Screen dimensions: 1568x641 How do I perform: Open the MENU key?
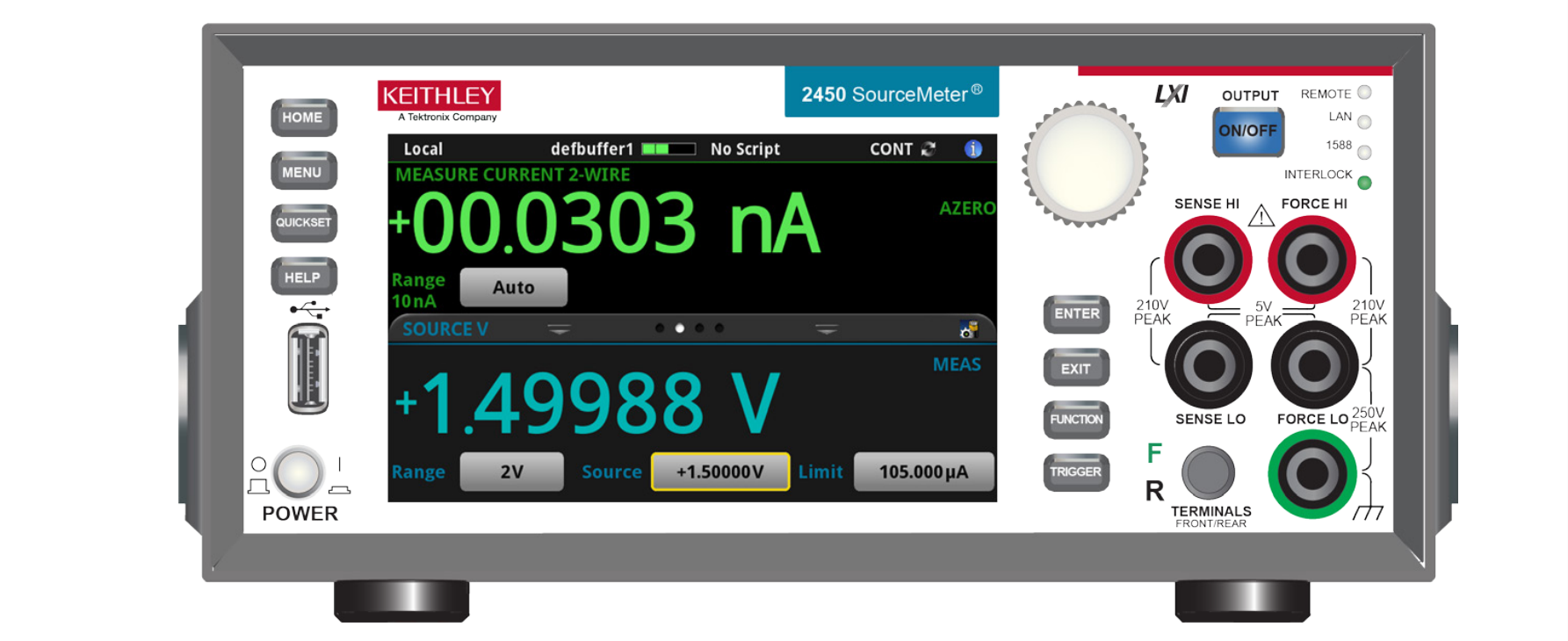[303, 171]
